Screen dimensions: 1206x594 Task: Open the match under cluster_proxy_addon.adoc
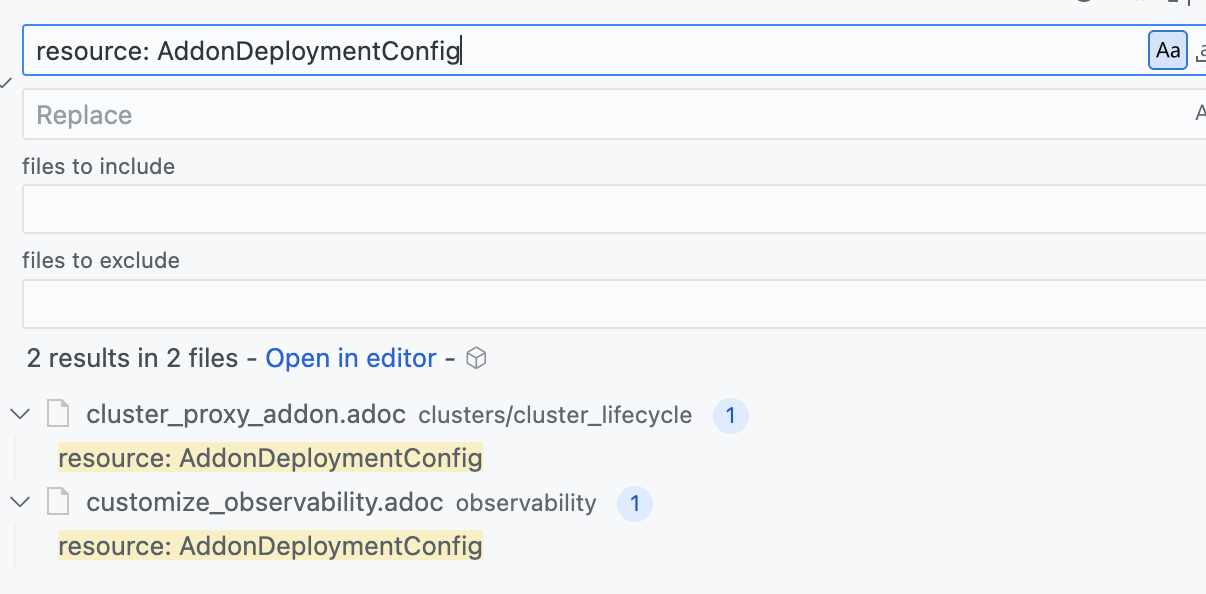pos(270,458)
